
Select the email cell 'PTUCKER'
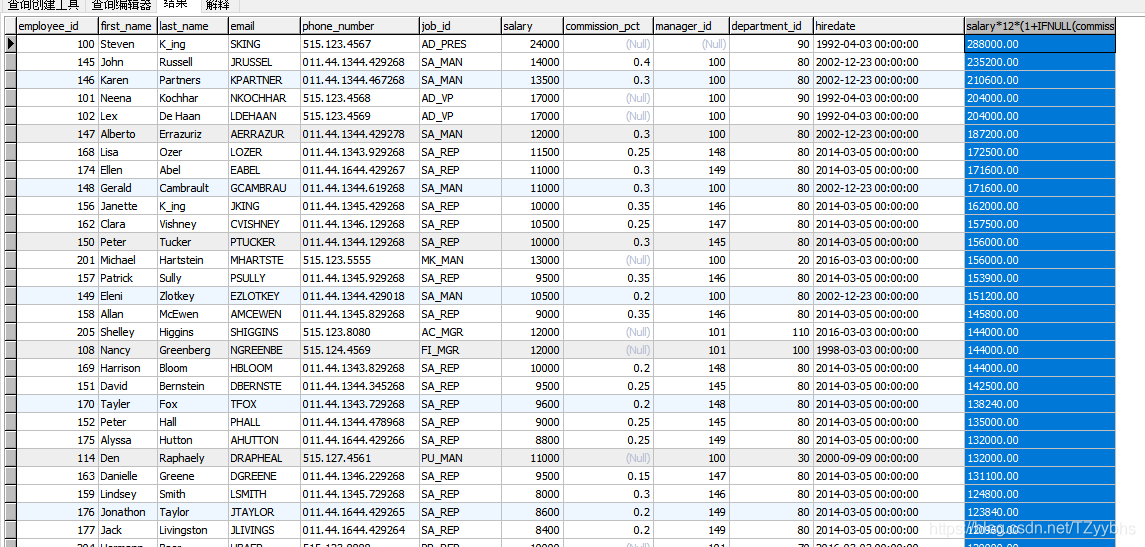tap(264, 242)
